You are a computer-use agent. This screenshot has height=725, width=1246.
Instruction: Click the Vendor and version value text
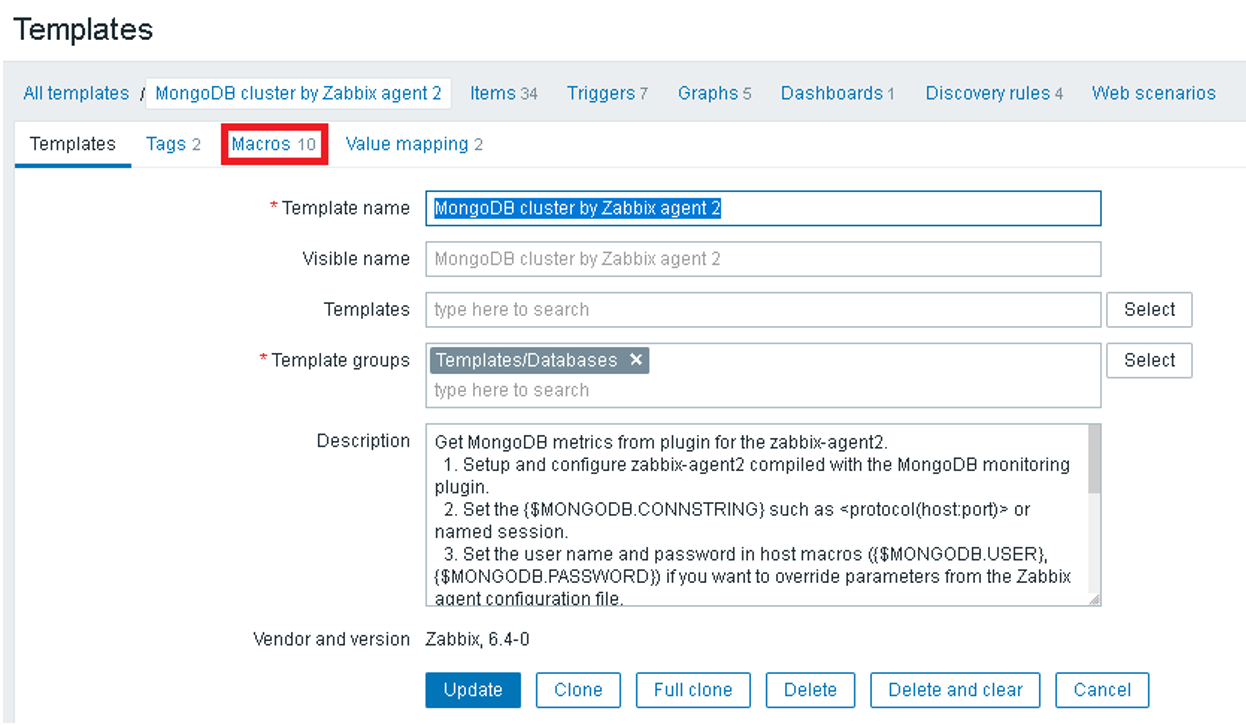click(477, 639)
